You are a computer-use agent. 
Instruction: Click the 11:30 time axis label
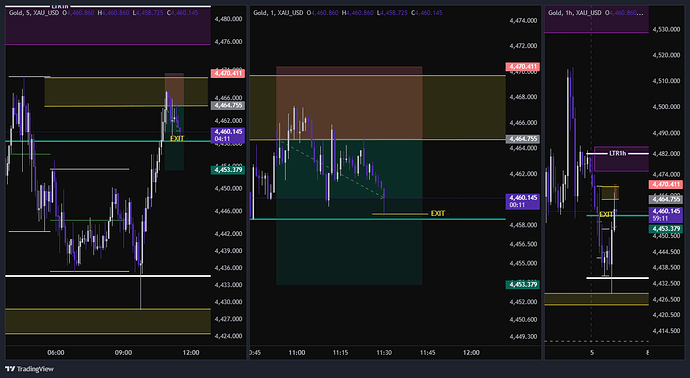384,352
